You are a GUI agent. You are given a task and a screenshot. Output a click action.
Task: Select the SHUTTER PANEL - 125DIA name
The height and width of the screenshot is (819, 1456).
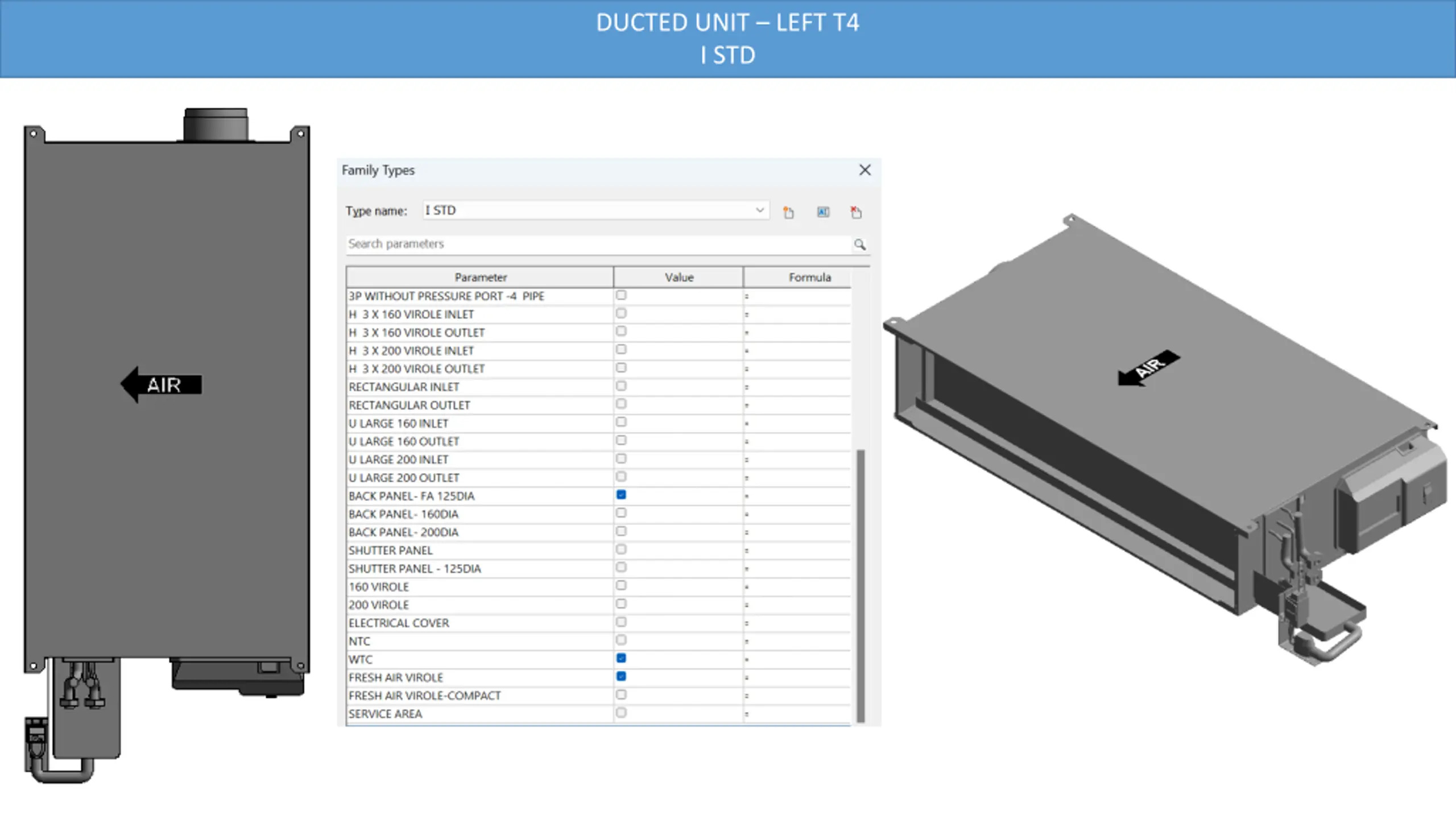pos(415,569)
